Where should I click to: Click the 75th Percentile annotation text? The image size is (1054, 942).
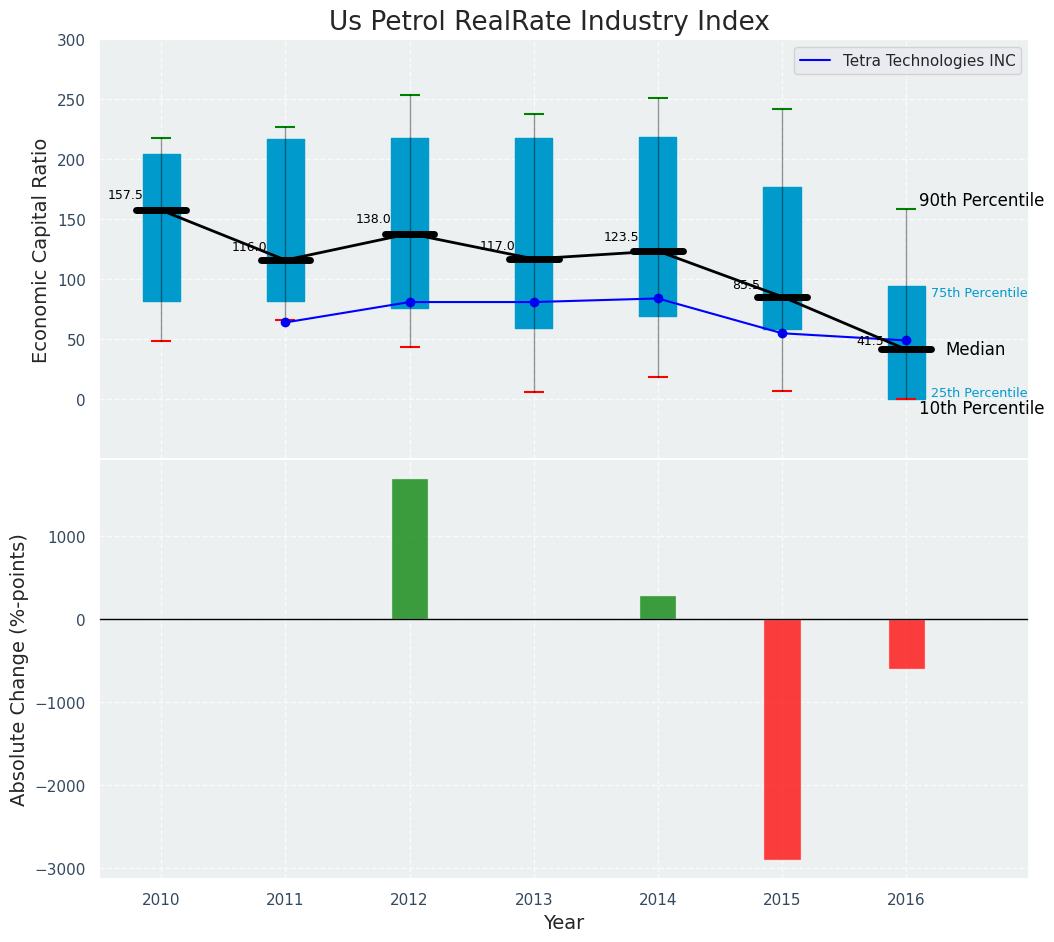978,293
